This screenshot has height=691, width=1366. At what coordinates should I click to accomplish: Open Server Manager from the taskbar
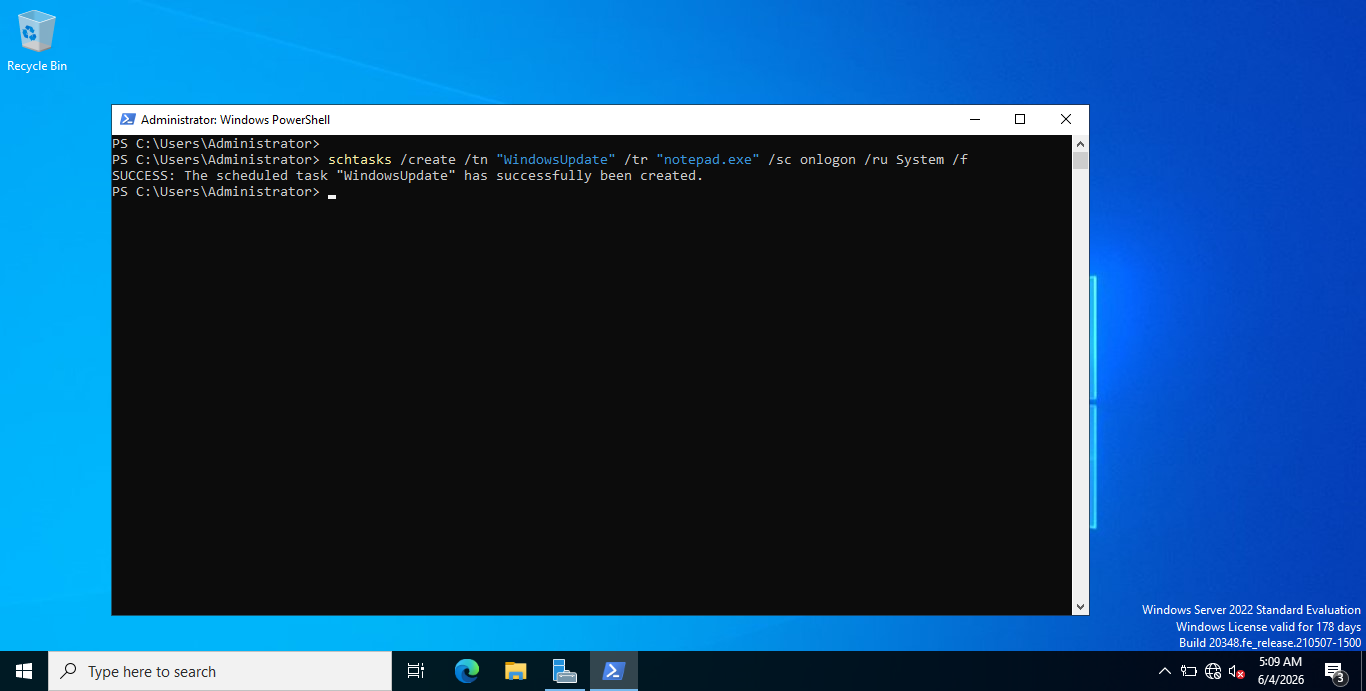click(x=565, y=671)
